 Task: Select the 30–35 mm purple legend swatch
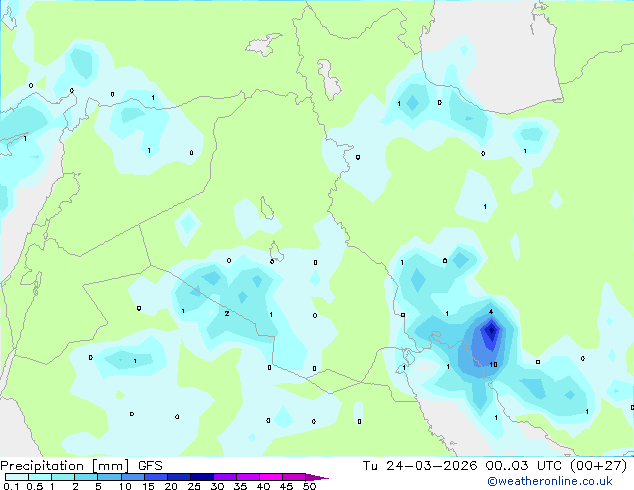coord(224,477)
